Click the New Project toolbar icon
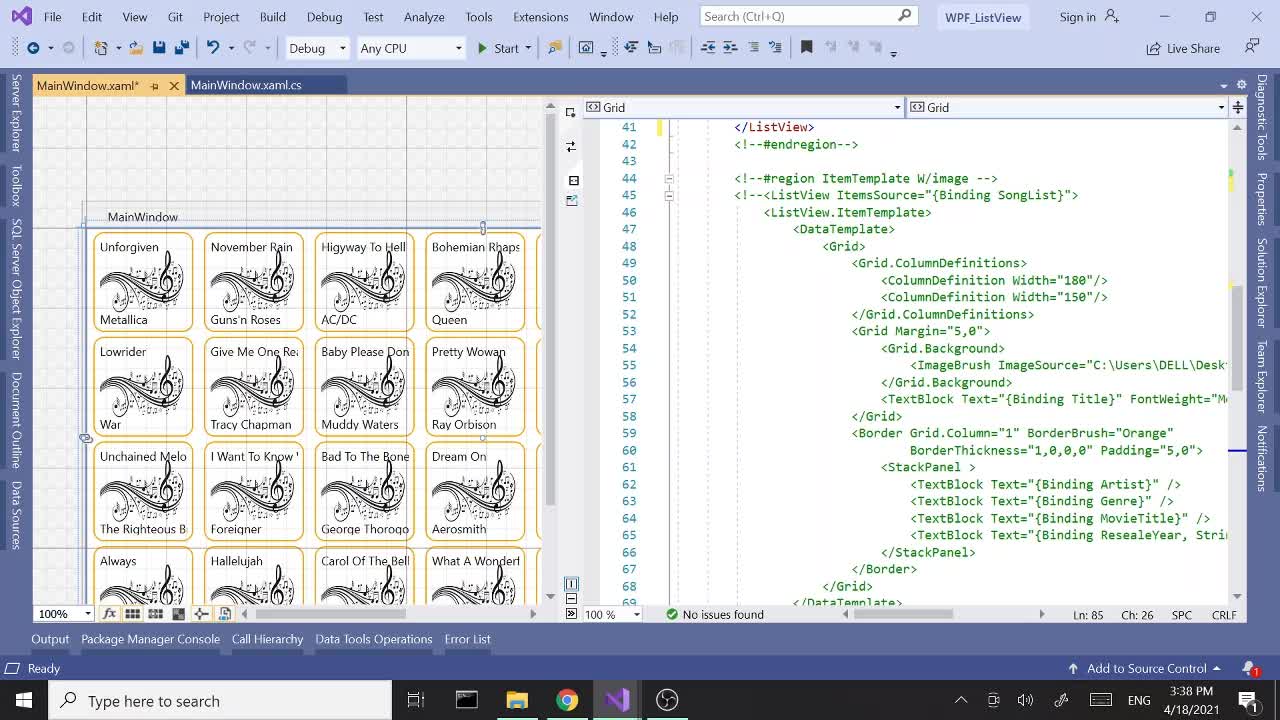 (x=101, y=48)
